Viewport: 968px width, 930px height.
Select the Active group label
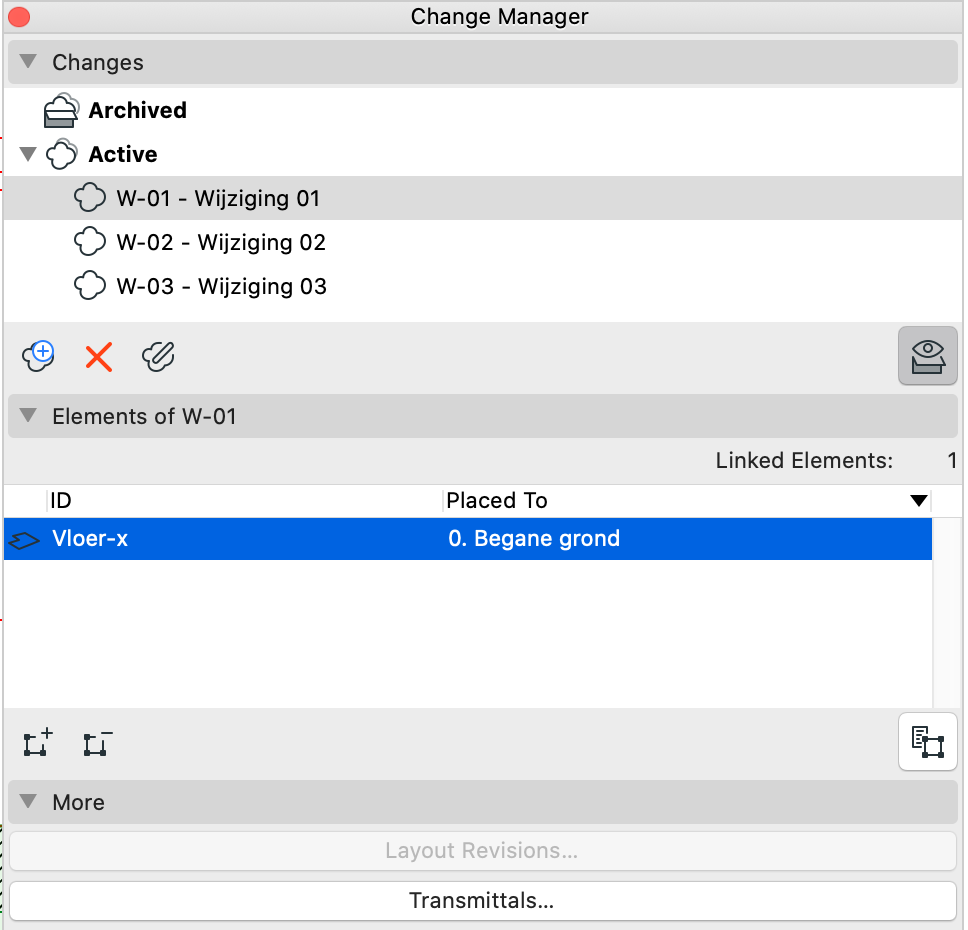(x=123, y=154)
